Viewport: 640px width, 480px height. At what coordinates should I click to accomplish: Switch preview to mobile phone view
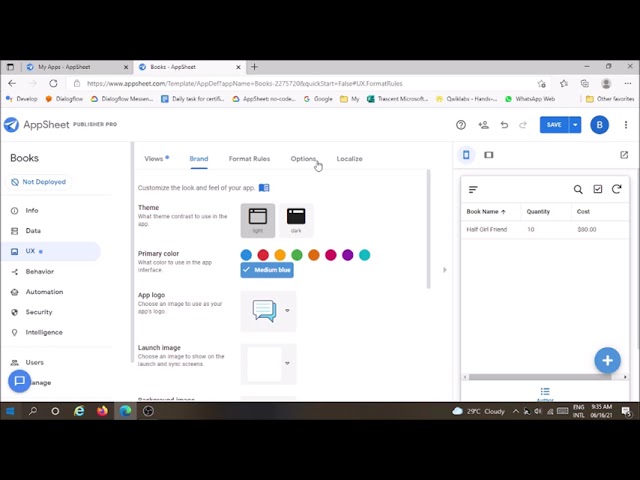[x=466, y=155]
